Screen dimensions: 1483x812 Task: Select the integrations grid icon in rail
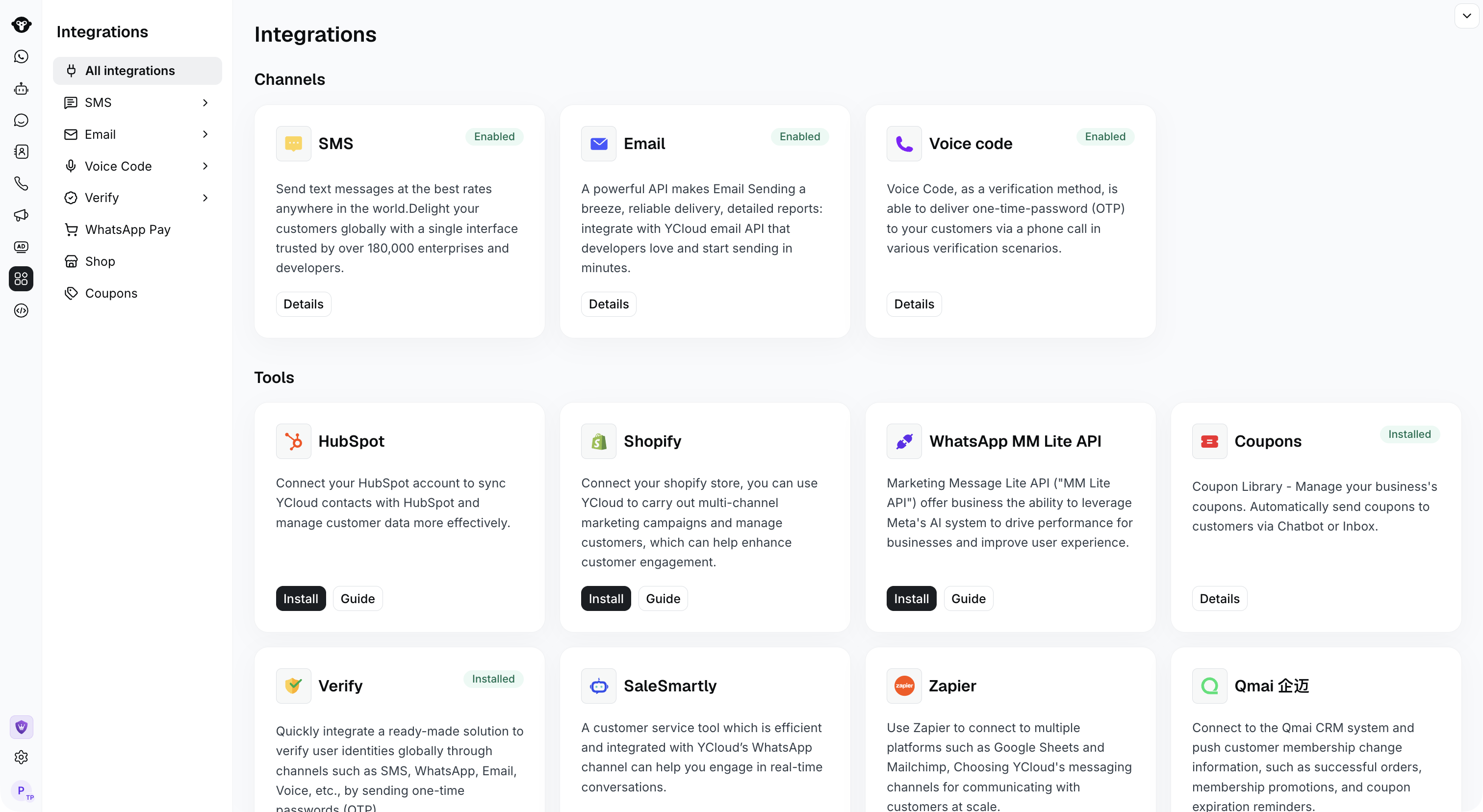tap(21, 279)
